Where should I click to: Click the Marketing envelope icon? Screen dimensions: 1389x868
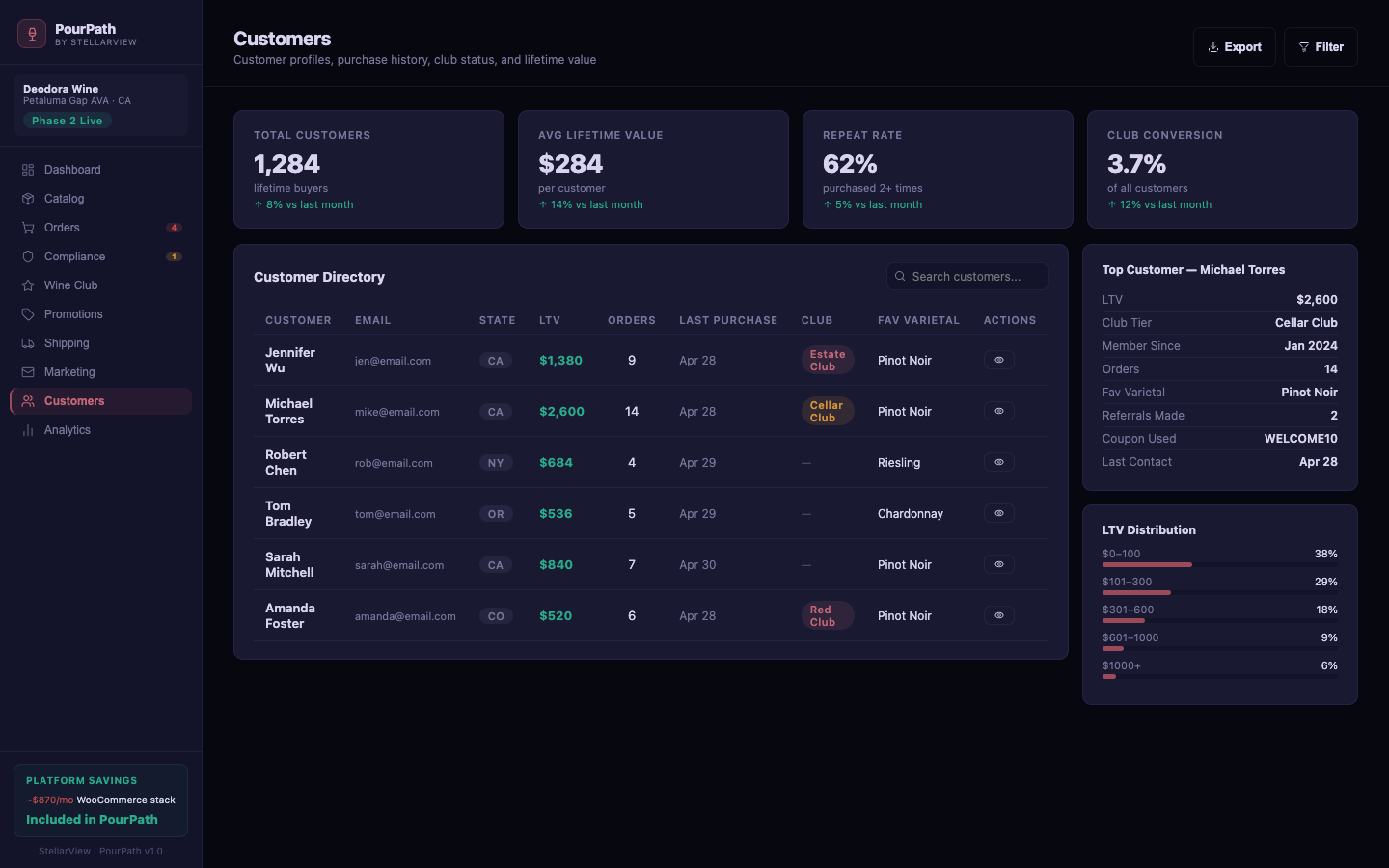(x=28, y=372)
